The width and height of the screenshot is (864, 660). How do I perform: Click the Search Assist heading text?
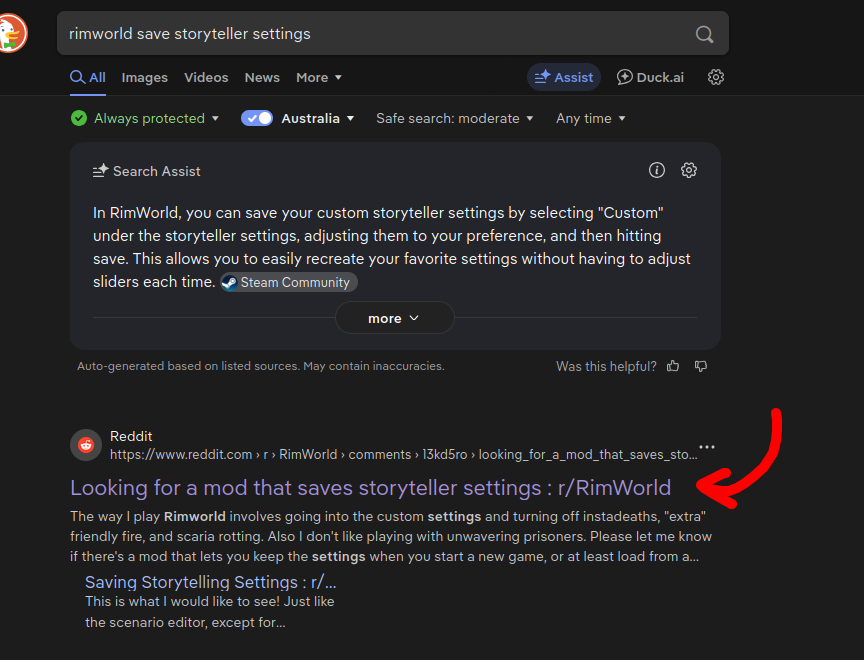(156, 171)
